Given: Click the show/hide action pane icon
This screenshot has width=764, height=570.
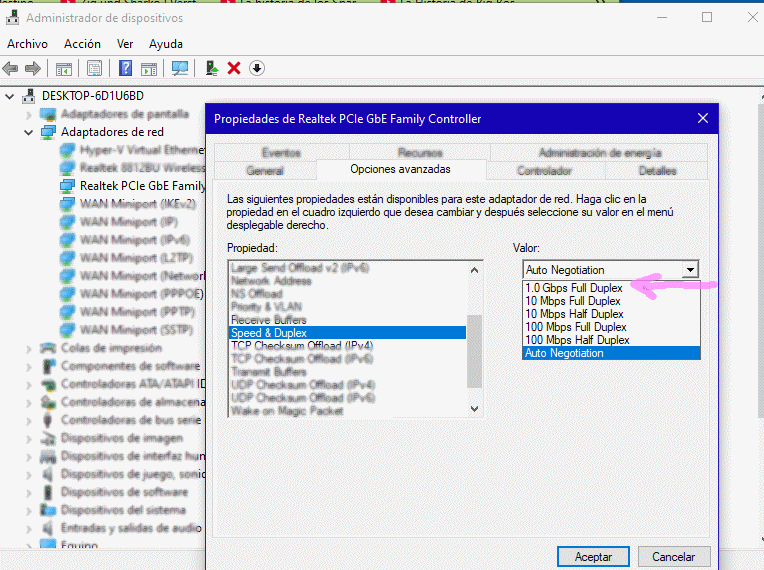Looking at the screenshot, I should point(149,69).
